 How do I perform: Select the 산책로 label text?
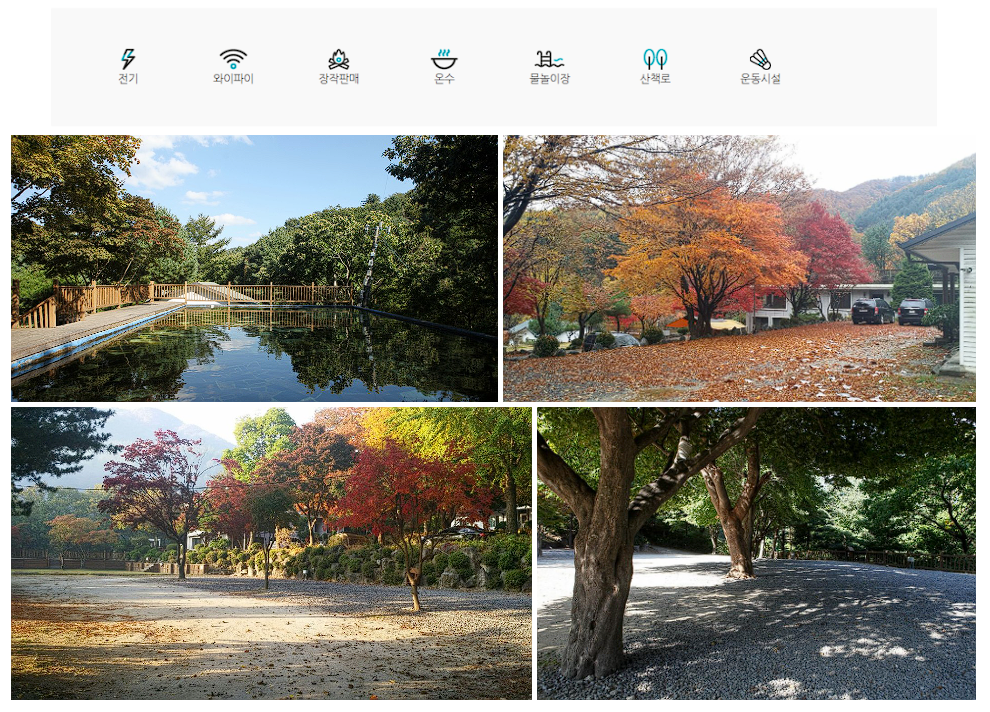coord(655,79)
